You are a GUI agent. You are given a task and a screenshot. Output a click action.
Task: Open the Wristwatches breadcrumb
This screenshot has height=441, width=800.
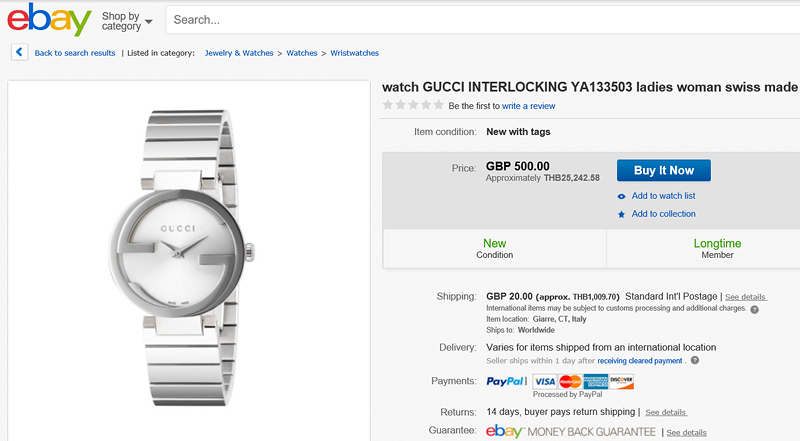tap(355, 53)
